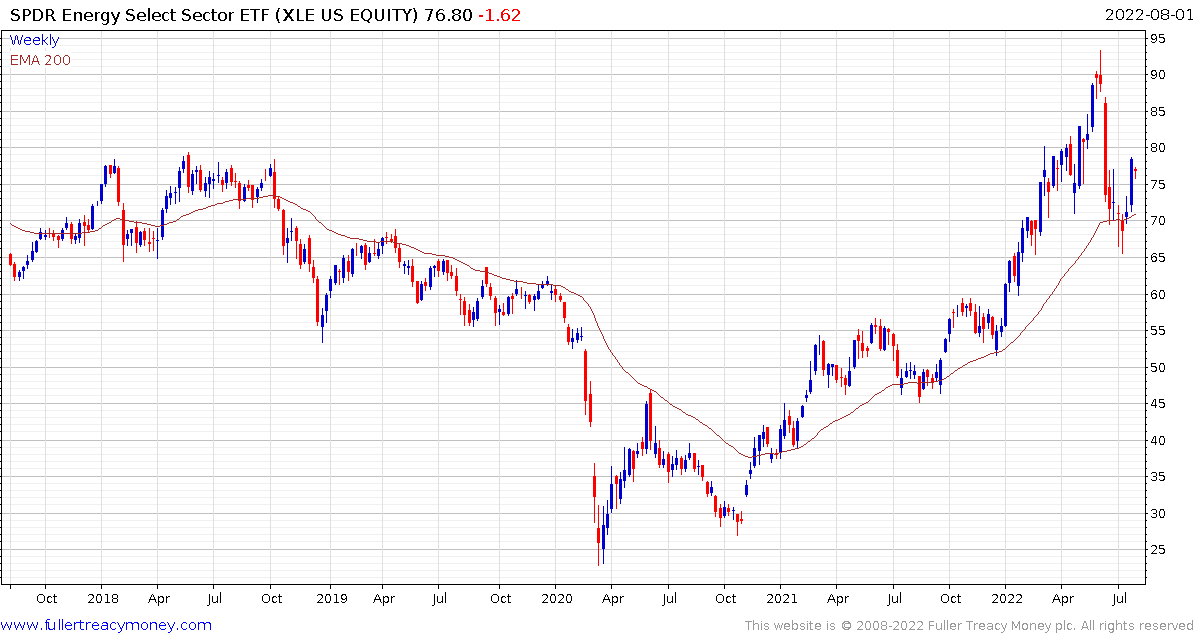Click the 'Weekly' interval label

(34, 40)
